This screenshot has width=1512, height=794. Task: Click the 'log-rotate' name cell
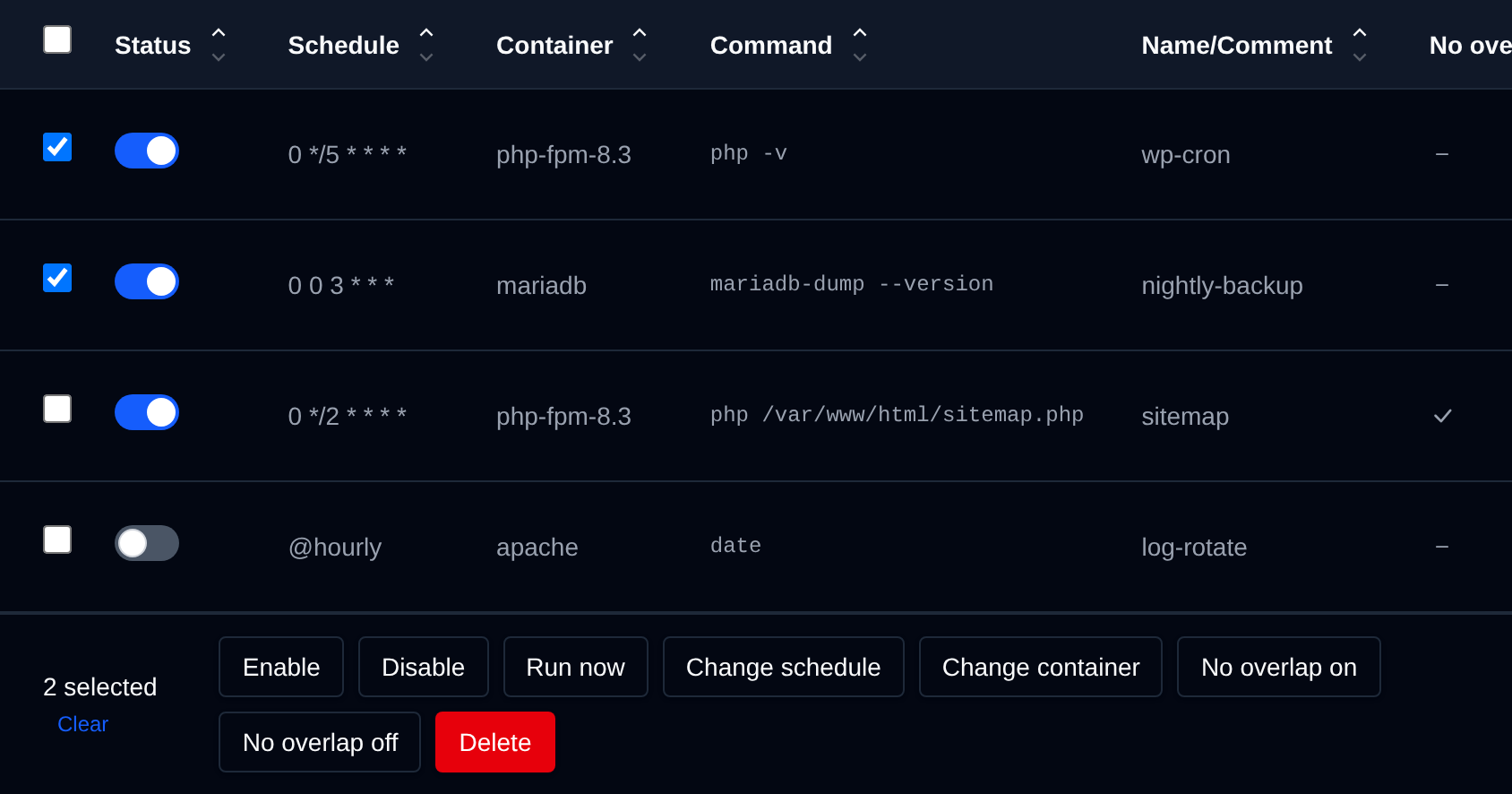point(1194,547)
